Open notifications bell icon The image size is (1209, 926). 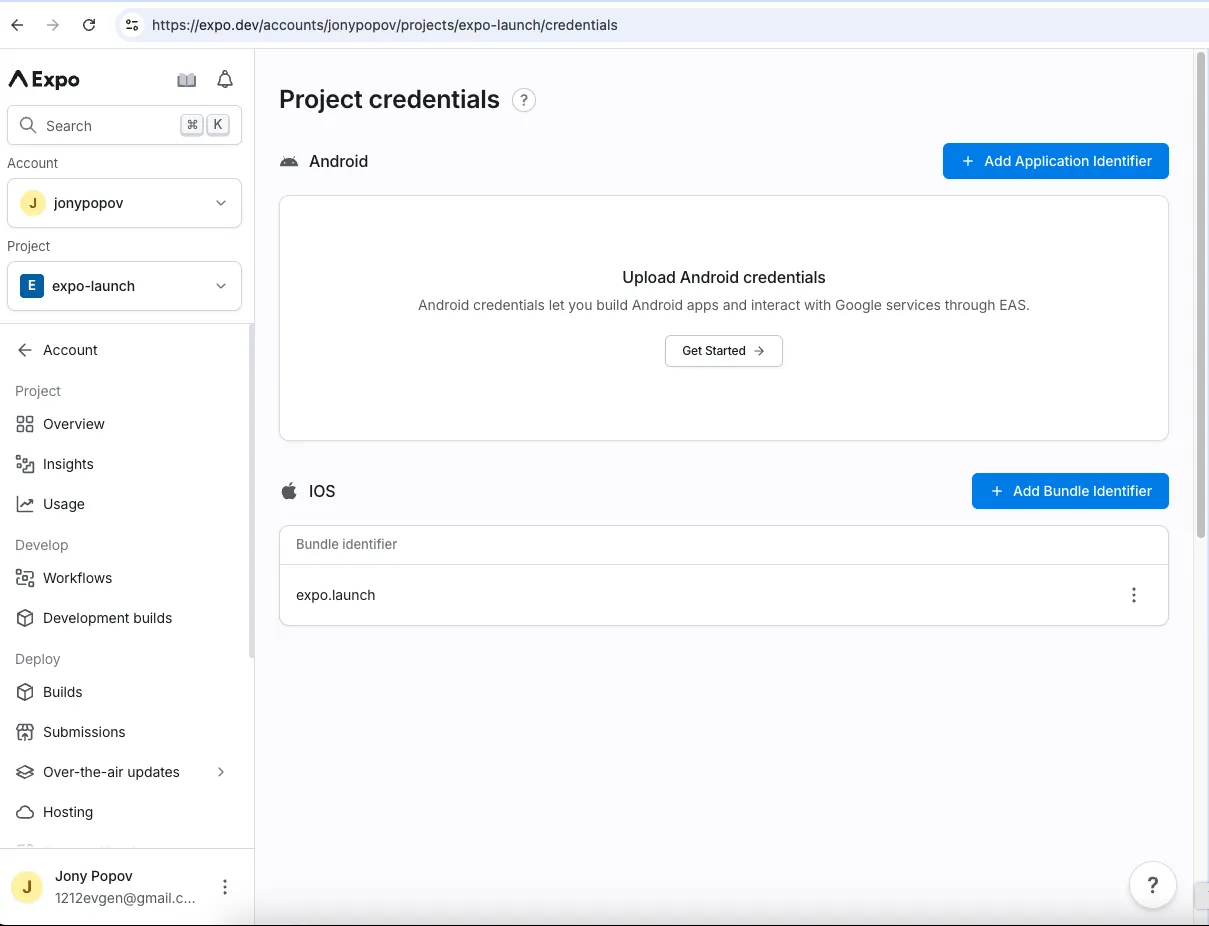coord(225,80)
